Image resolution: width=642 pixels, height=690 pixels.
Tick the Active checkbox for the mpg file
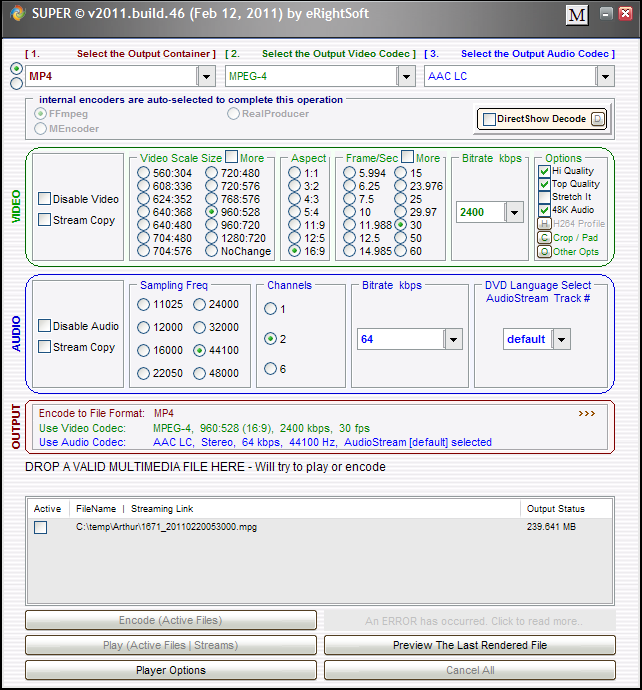[40, 527]
